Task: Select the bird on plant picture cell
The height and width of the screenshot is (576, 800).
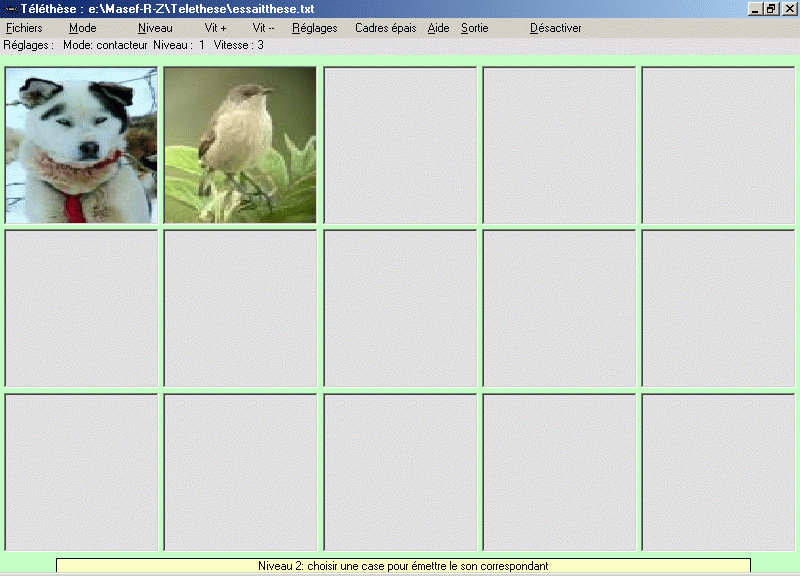Action: click(240, 145)
